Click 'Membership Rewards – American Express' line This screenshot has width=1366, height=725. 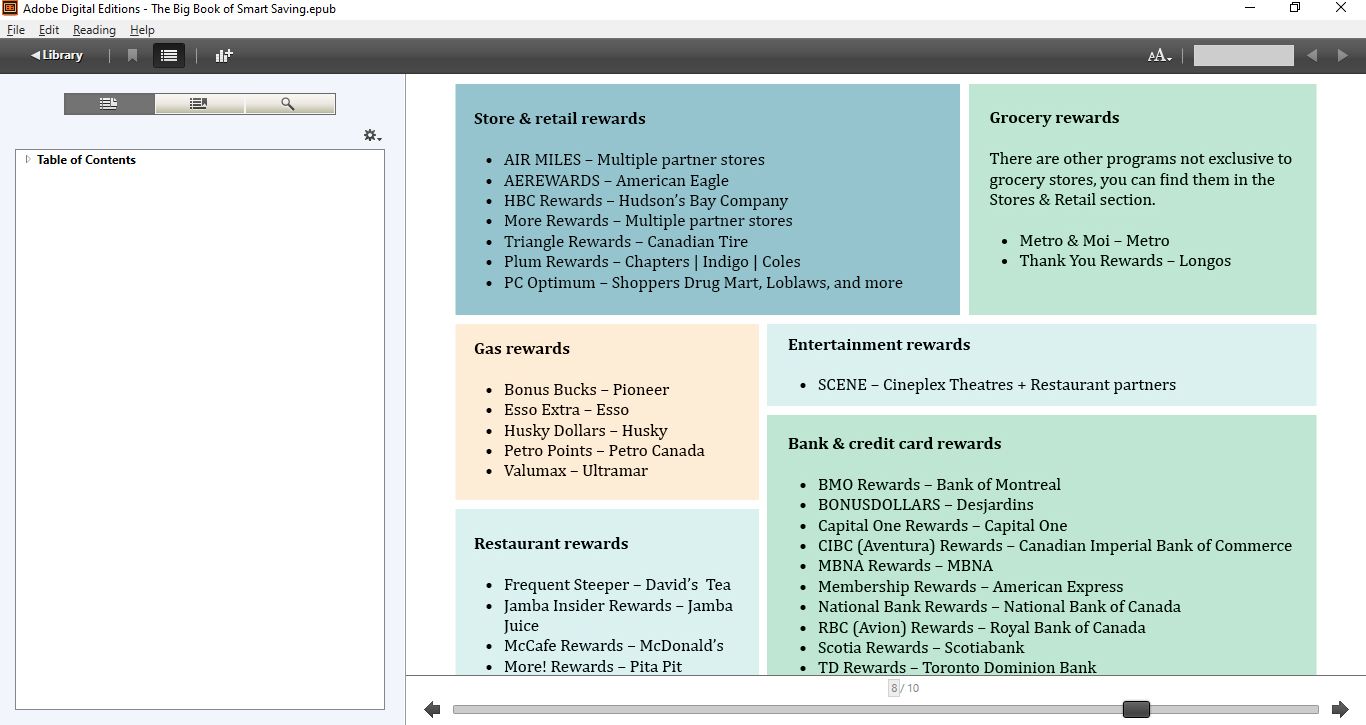tap(970, 587)
